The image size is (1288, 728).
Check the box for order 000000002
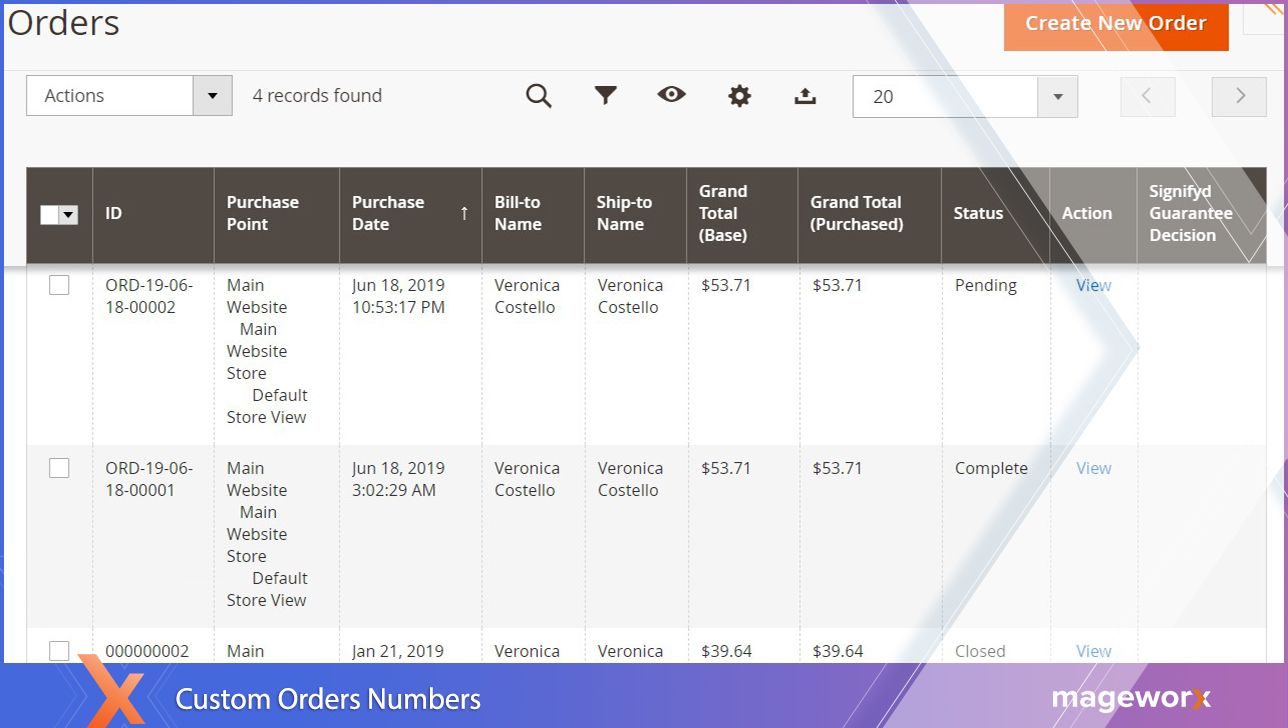[x=59, y=651]
